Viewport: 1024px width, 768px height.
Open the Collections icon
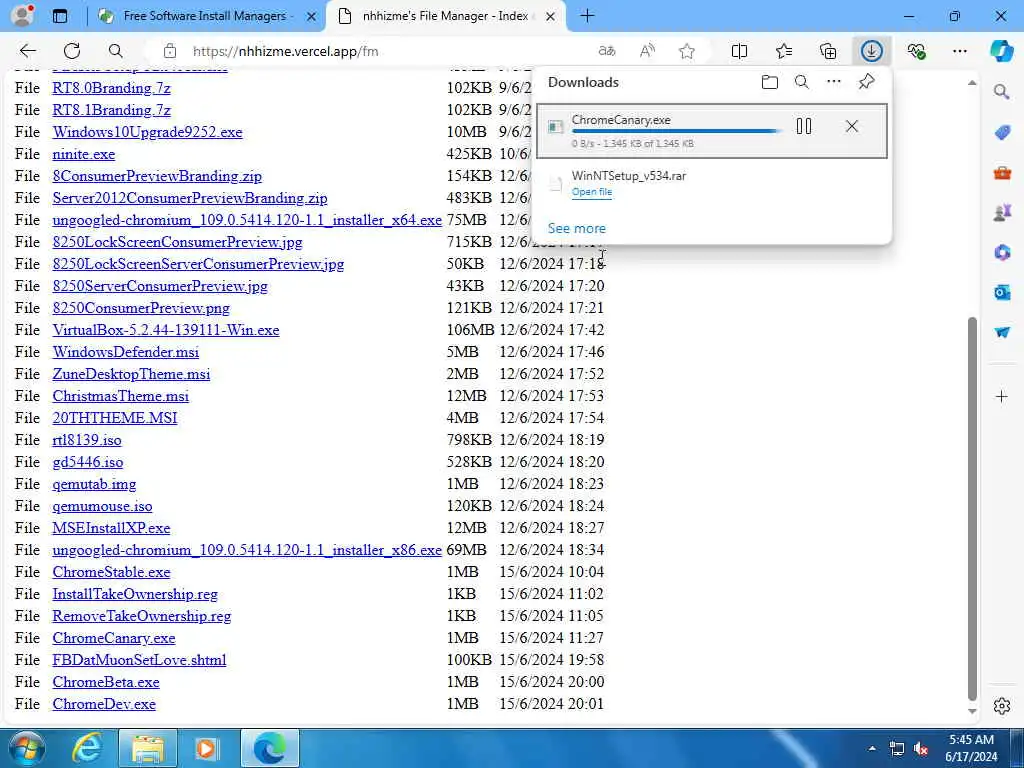pos(828,51)
